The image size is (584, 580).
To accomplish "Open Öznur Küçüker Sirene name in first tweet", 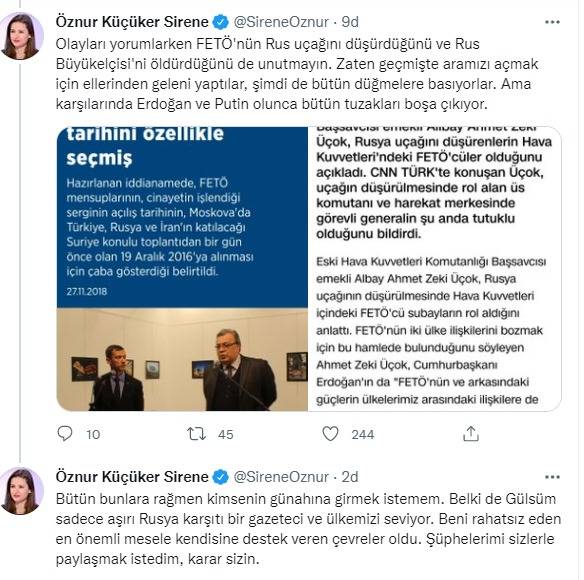I will tap(132, 22).
